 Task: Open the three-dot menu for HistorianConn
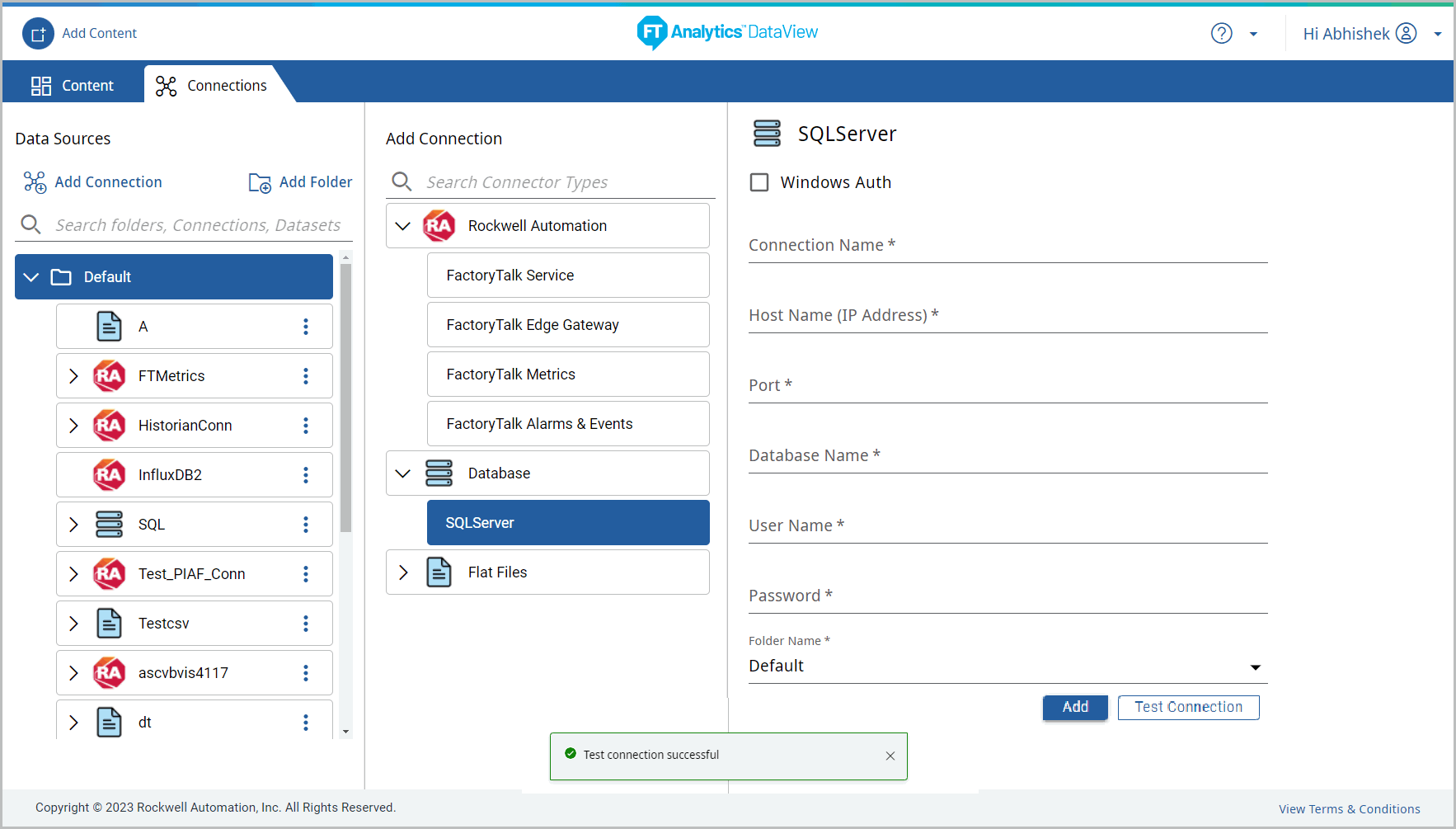pos(306,426)
